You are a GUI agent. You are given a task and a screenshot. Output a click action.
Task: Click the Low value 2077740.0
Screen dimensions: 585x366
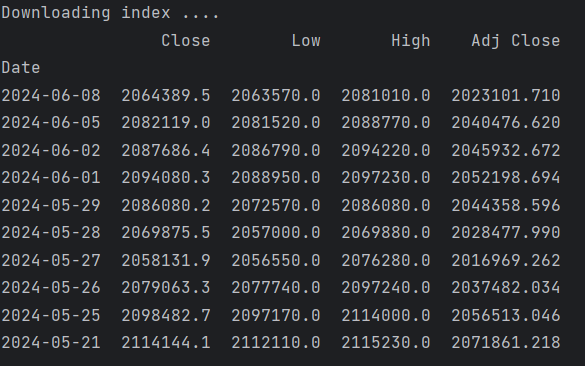coord(276,288)
